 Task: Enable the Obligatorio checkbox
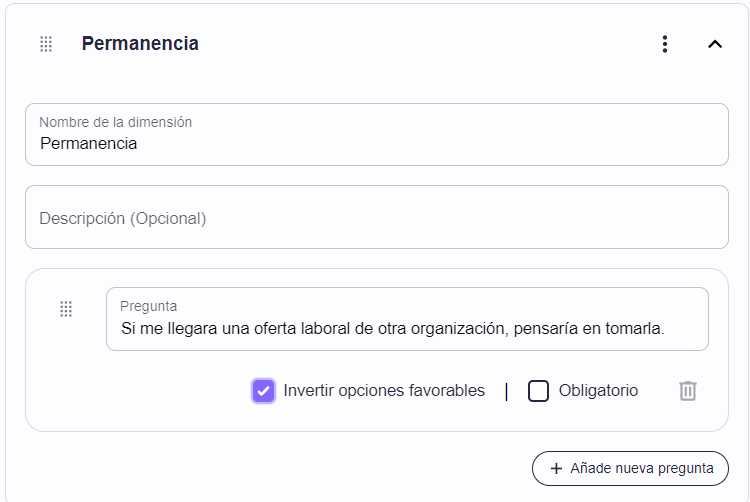tap(538, 391)
